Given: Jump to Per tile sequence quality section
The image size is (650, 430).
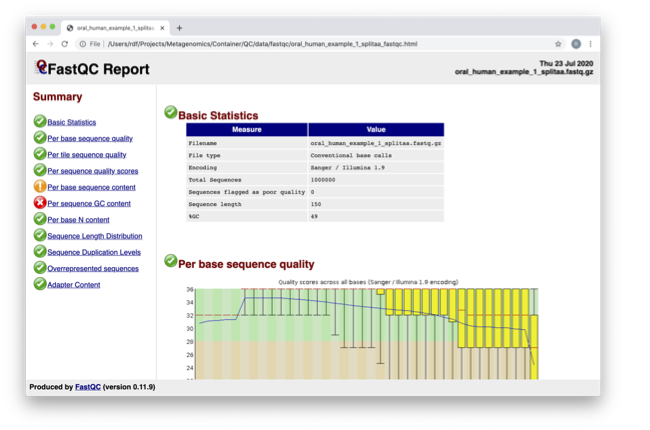Looking at the screenshot, I should (x=87, y=155).
